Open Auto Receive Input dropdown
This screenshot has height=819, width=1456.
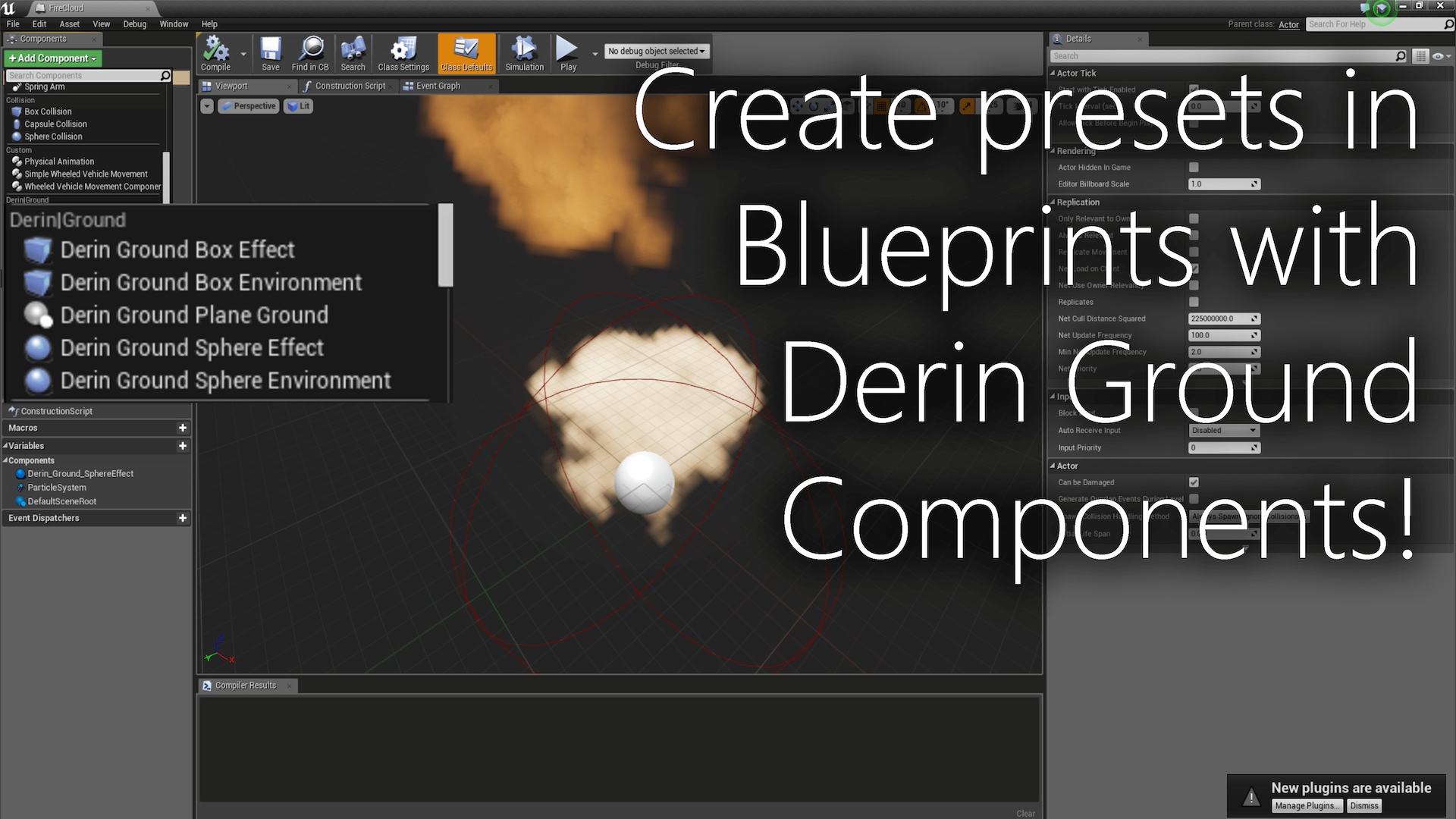click(1224, 431)
